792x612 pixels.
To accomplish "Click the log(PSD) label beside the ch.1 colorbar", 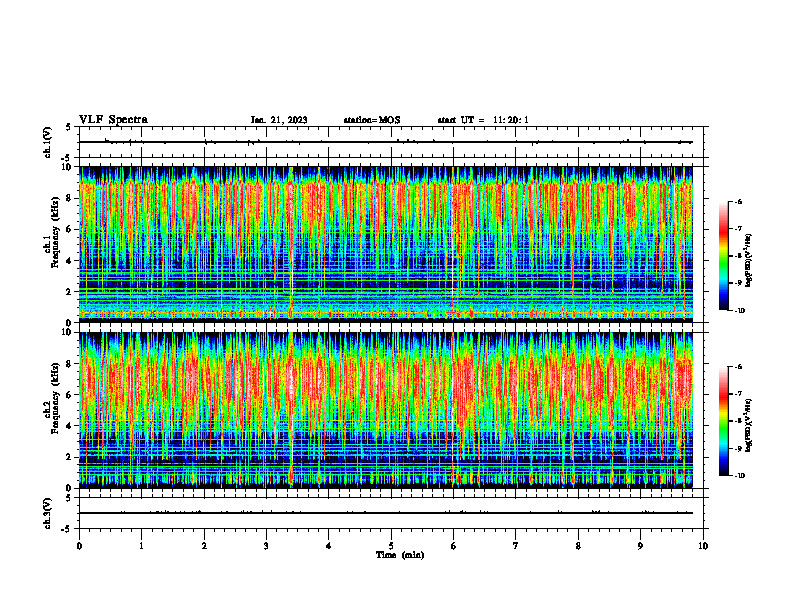I will [x=749, y=261].
